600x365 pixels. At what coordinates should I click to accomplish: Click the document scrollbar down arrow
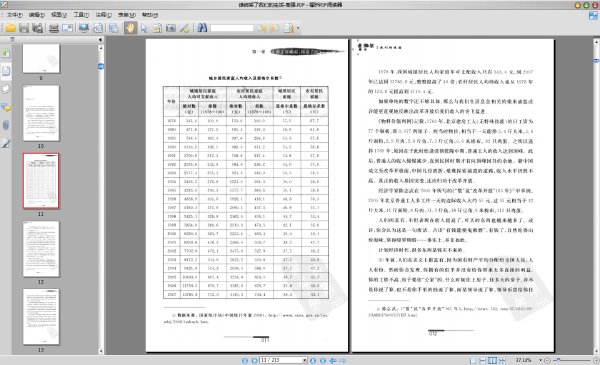point(596,351)
